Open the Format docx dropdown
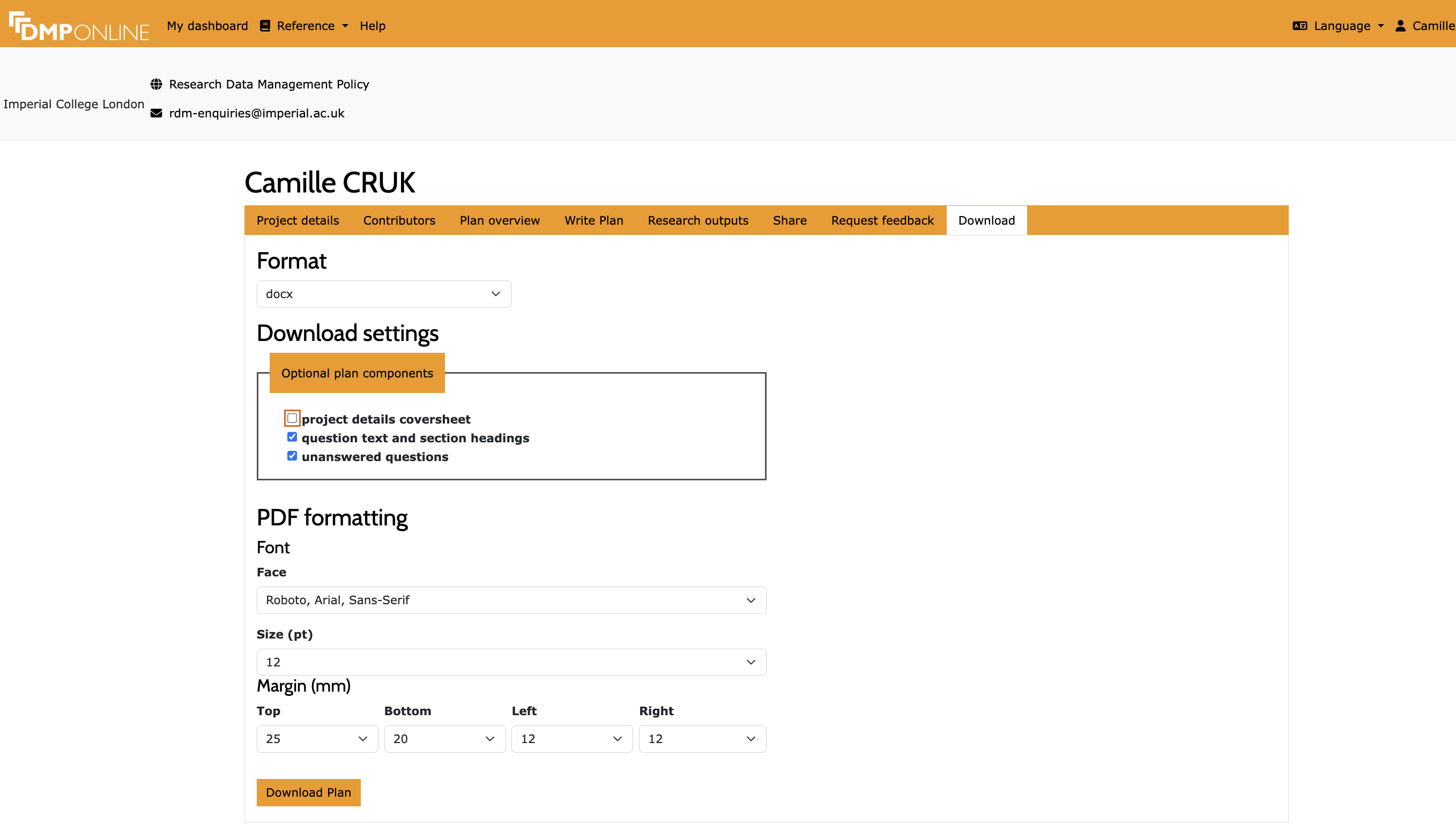 tap(383, 294)
